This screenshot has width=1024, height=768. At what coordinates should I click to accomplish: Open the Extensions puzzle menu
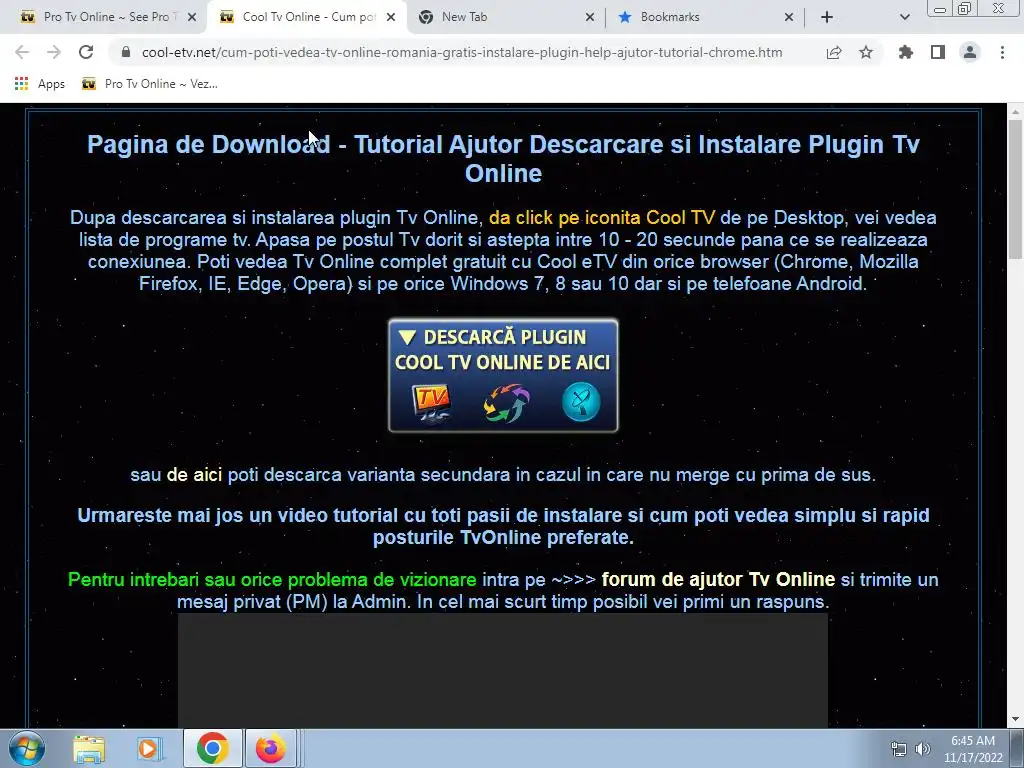point(906,52)
